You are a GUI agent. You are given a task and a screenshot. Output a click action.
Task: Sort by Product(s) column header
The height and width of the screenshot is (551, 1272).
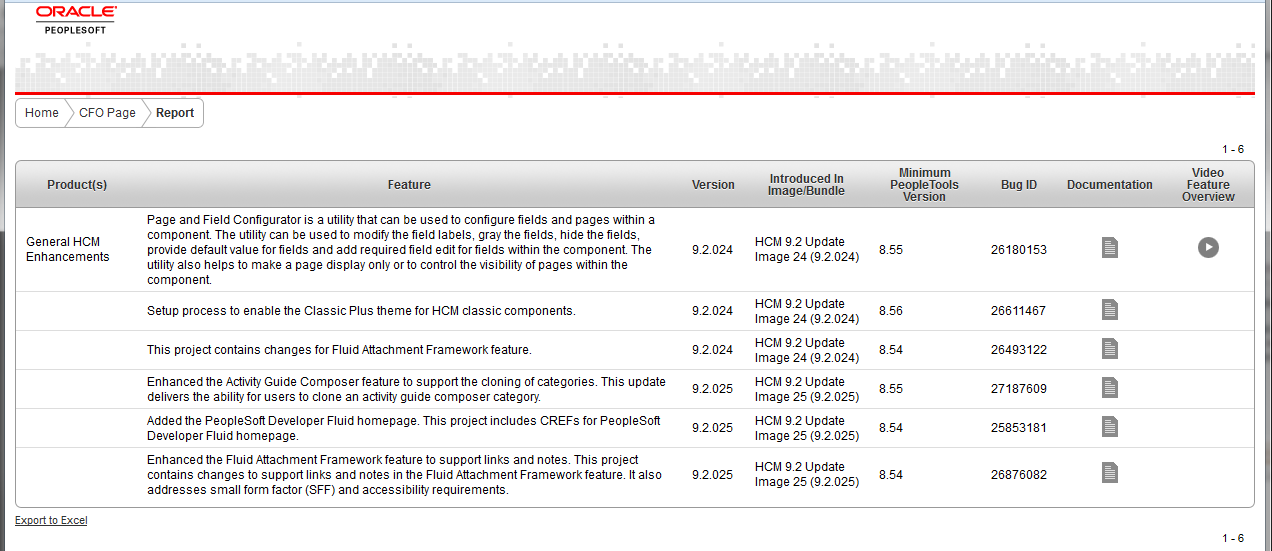(x=77, y=185)
